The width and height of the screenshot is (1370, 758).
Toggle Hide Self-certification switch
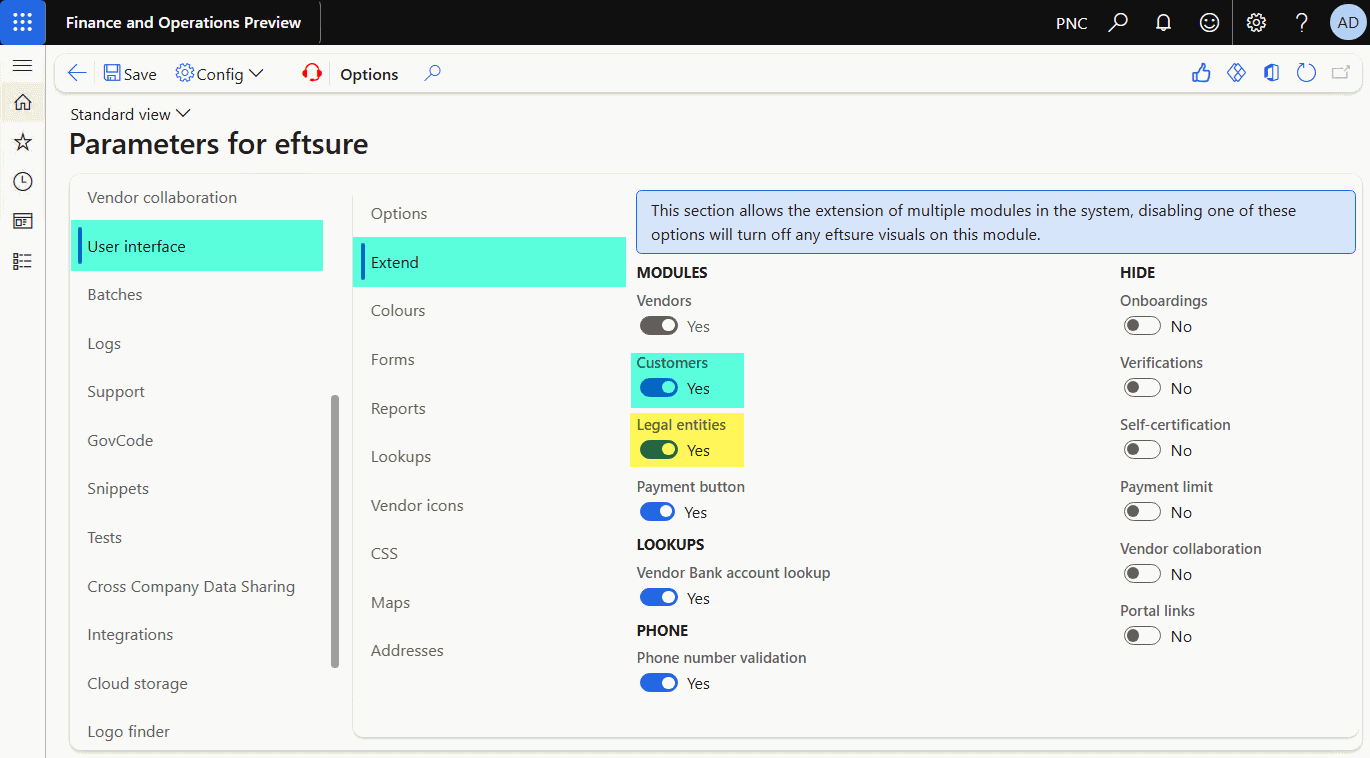tap(1143, 450)
